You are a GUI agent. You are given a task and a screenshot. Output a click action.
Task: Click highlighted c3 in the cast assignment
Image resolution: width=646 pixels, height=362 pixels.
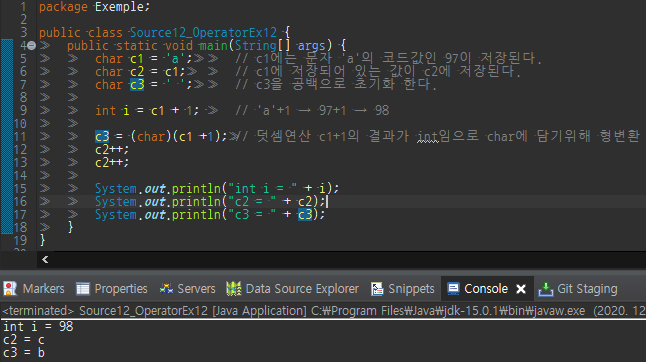[x=102, y=136]
